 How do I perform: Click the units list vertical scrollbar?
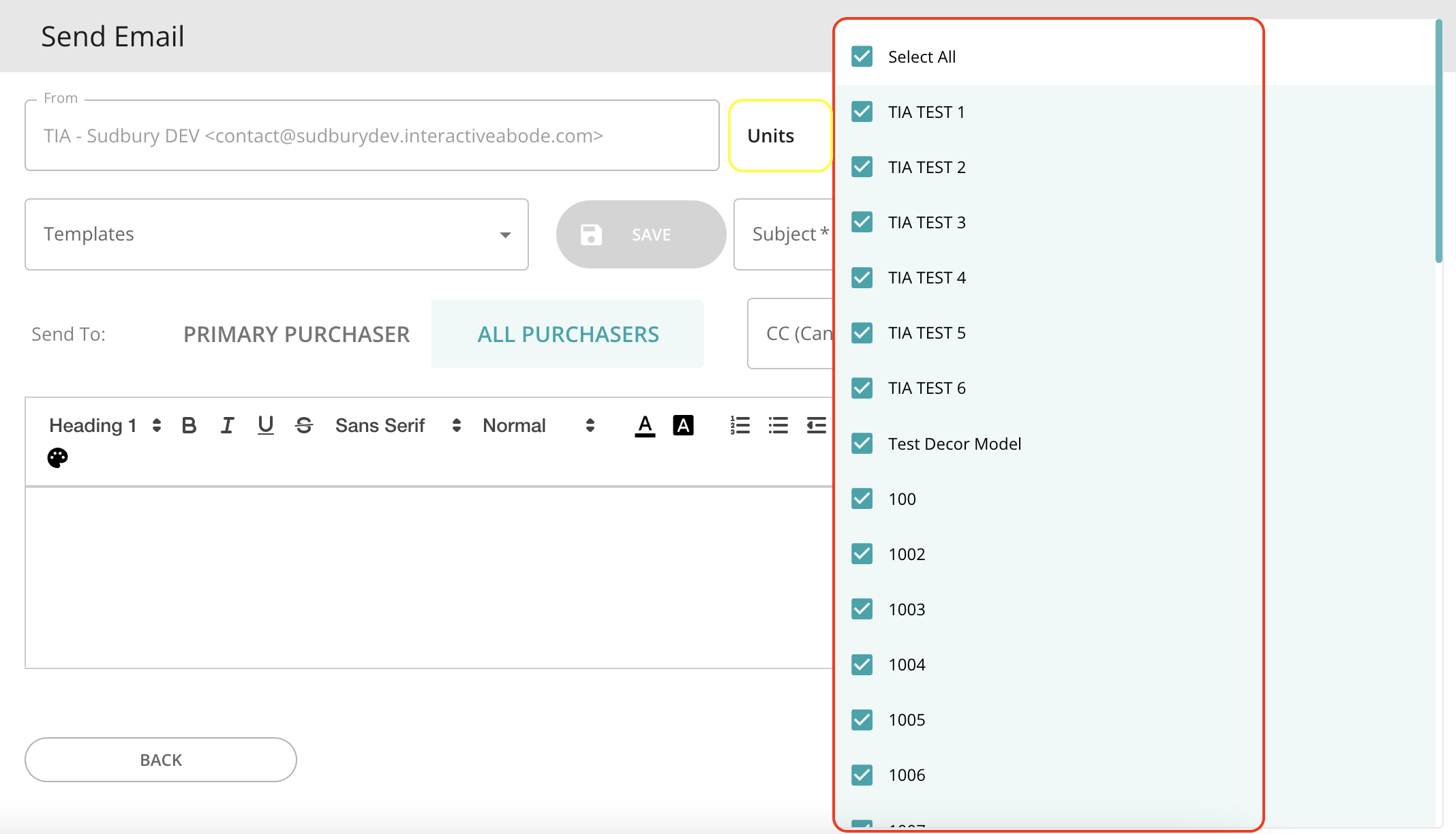coord(1439,141)
